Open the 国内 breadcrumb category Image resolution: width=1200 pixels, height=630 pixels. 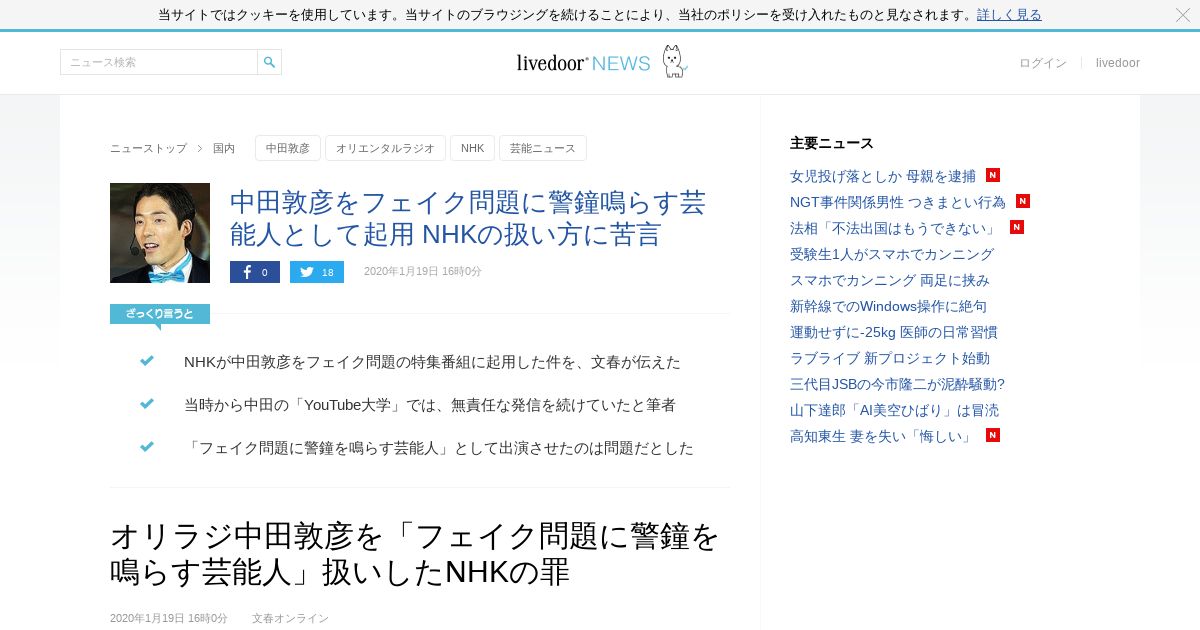pos(224,148)
